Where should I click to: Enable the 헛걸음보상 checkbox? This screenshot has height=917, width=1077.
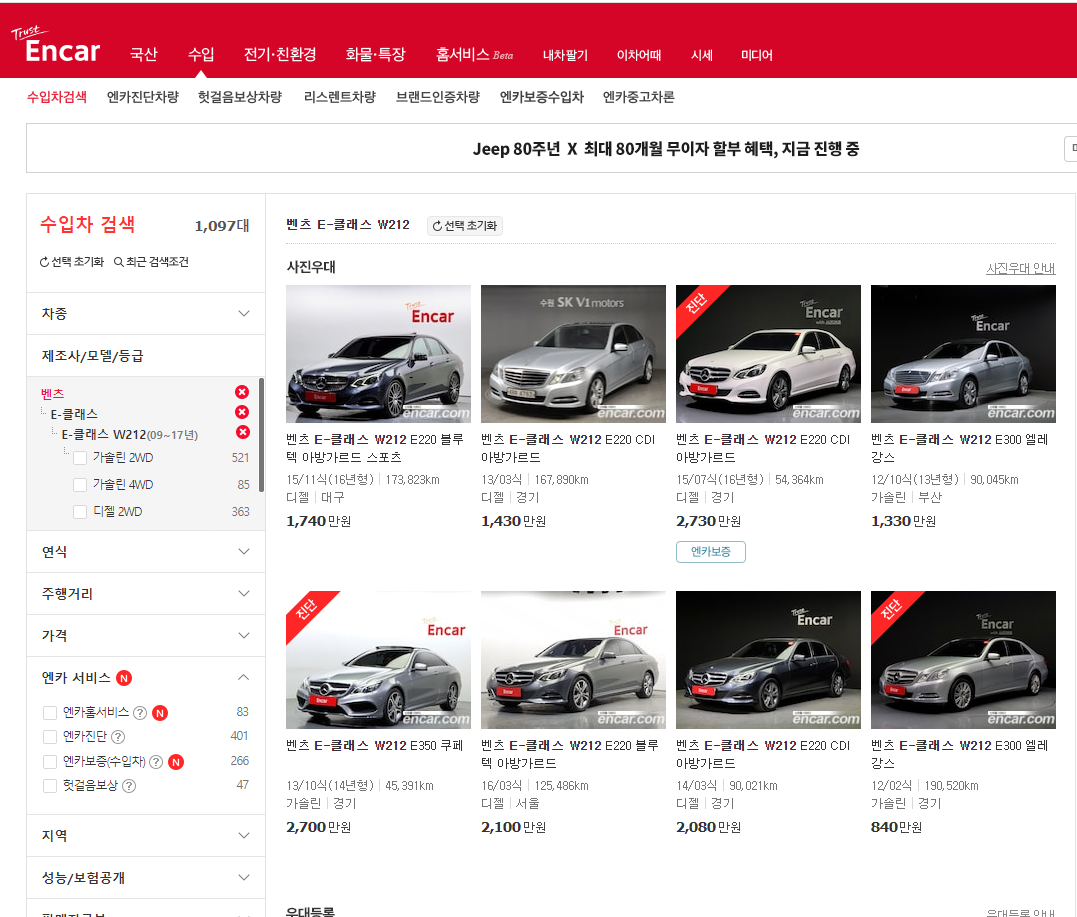(49, 786)
